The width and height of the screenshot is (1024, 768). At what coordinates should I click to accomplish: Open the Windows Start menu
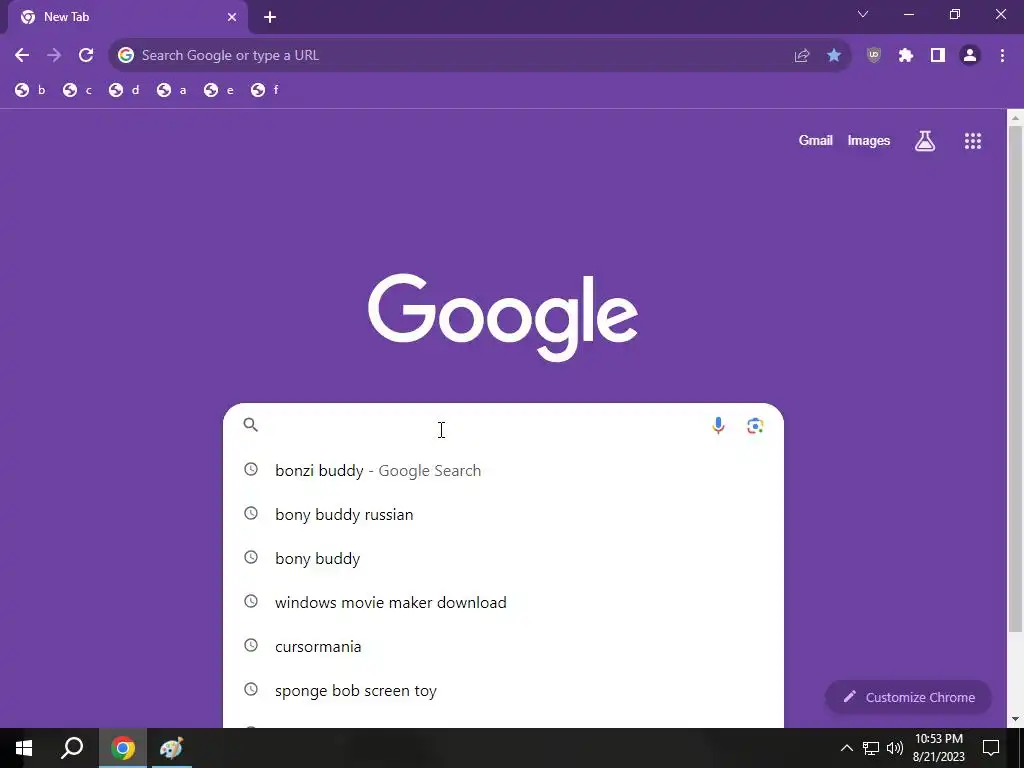click(24, 748)
